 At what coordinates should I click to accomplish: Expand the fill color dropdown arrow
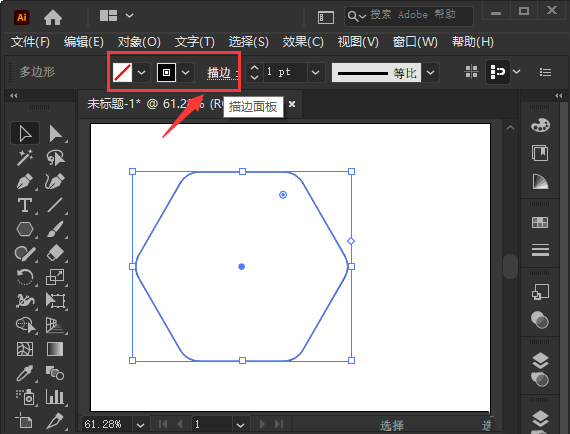[141, 72]
